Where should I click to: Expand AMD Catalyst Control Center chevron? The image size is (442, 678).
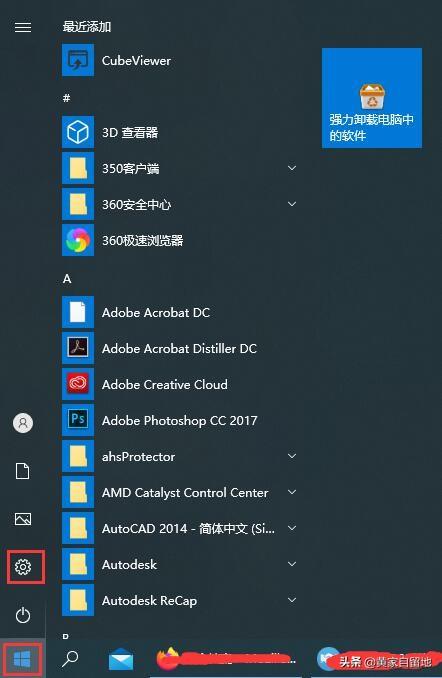[292, 492]
